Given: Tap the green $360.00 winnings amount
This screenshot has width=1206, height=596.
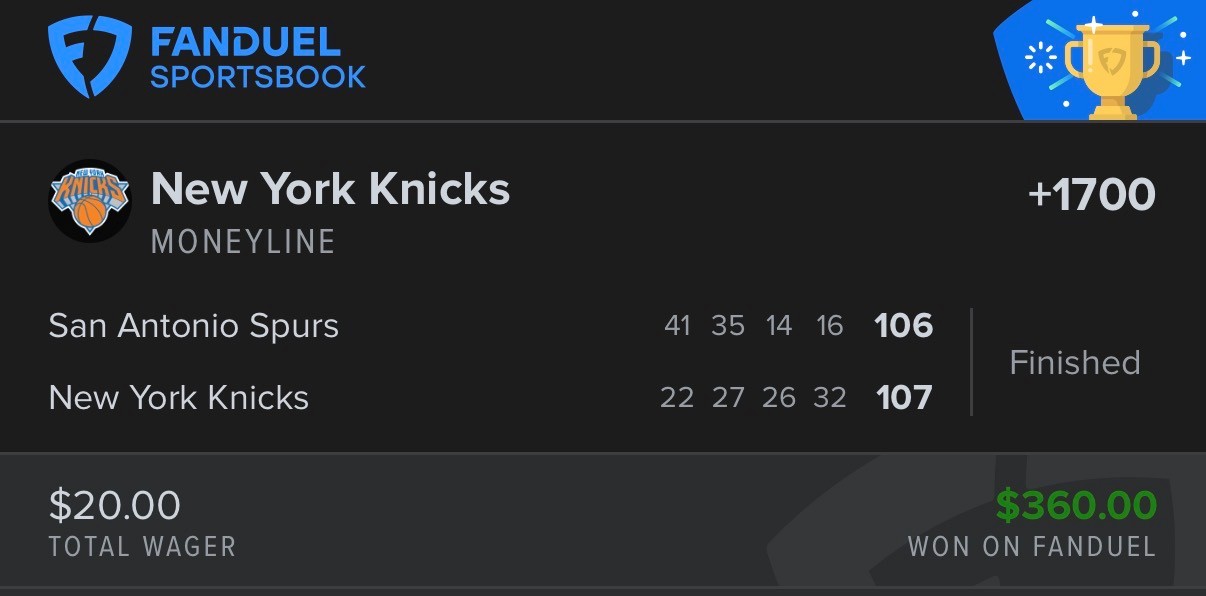Looking at the screenshot, I should click(1076, 506).
